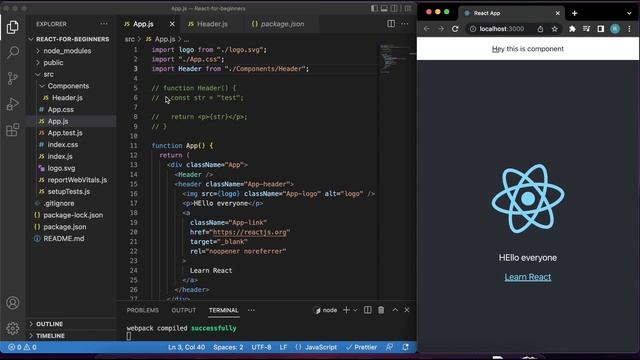
Task: Go forward in Chrome browser
Action: pyautogui.click(x=441, y=29)
